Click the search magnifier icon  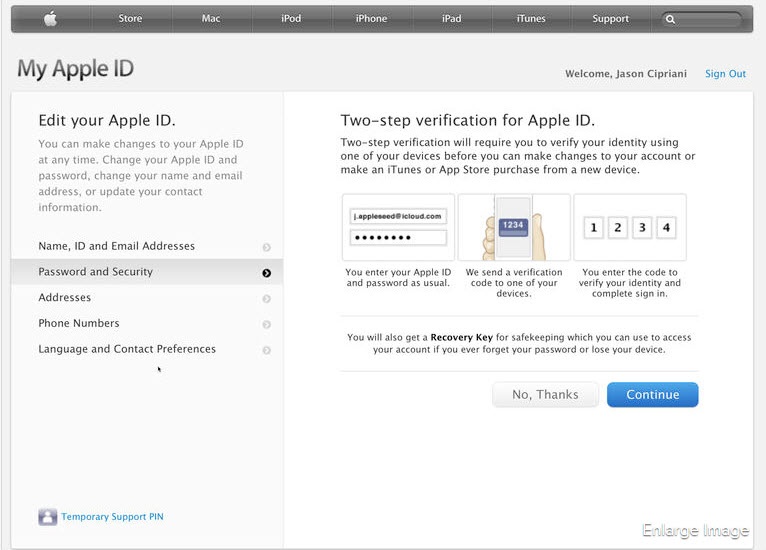671,19
